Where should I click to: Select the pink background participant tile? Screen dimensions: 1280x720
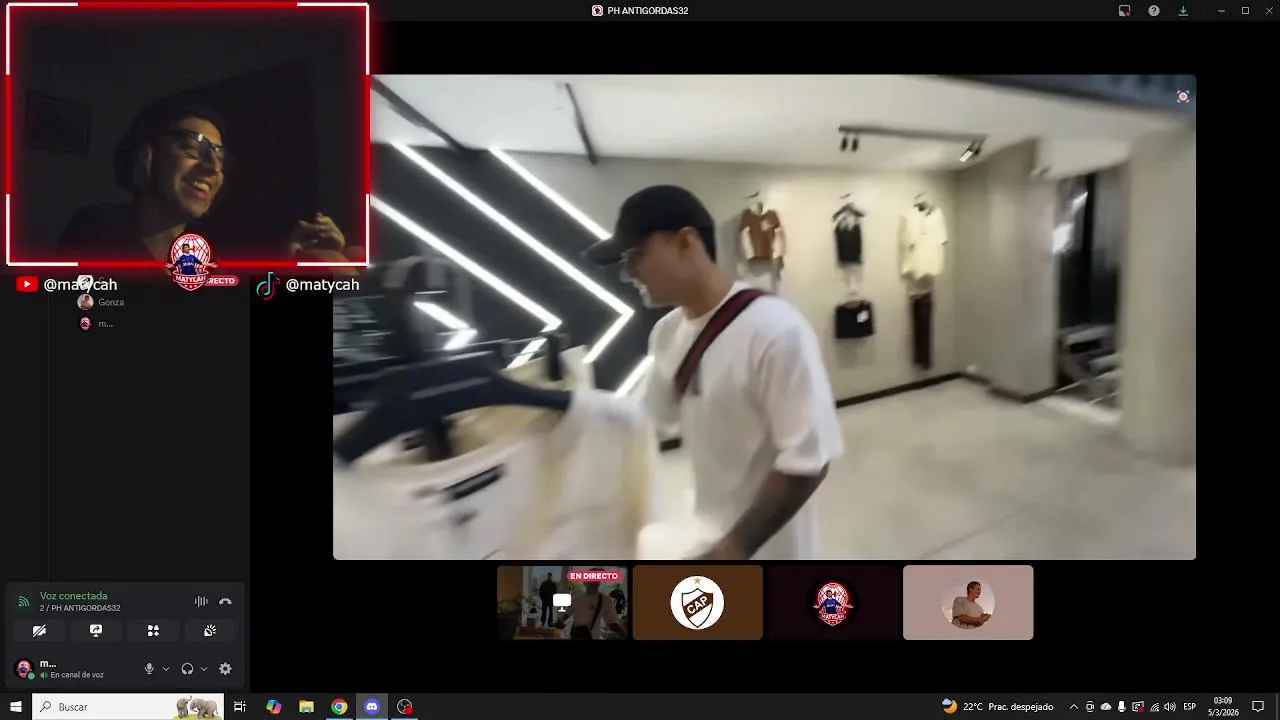pyautogui.click(x=968, y=602)
